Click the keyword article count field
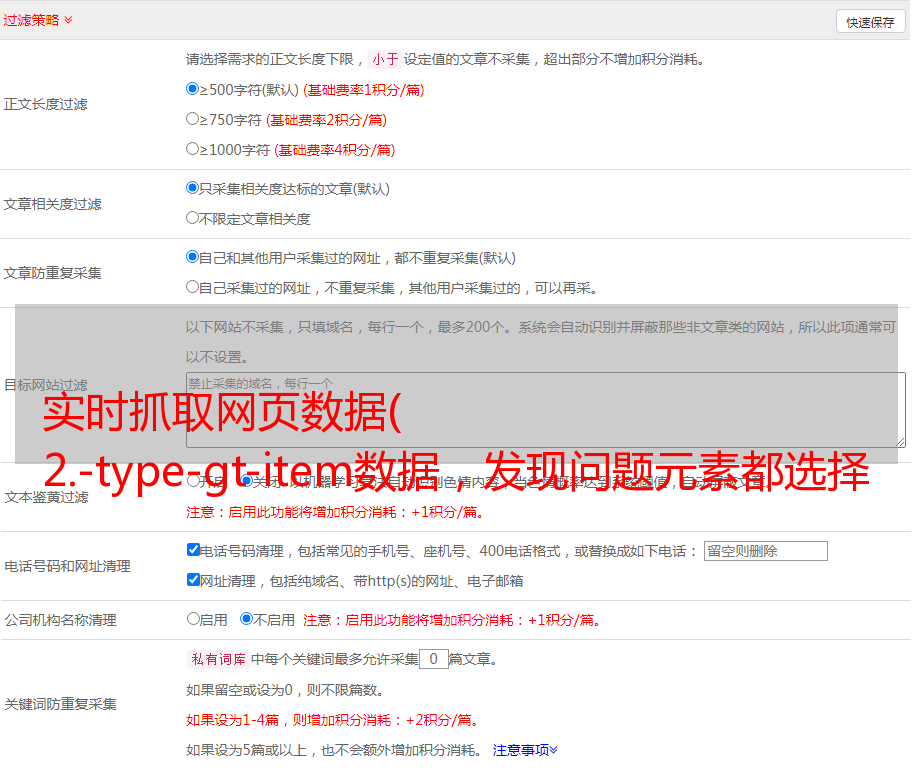The image size is (912, 768). tap(433, 659)
